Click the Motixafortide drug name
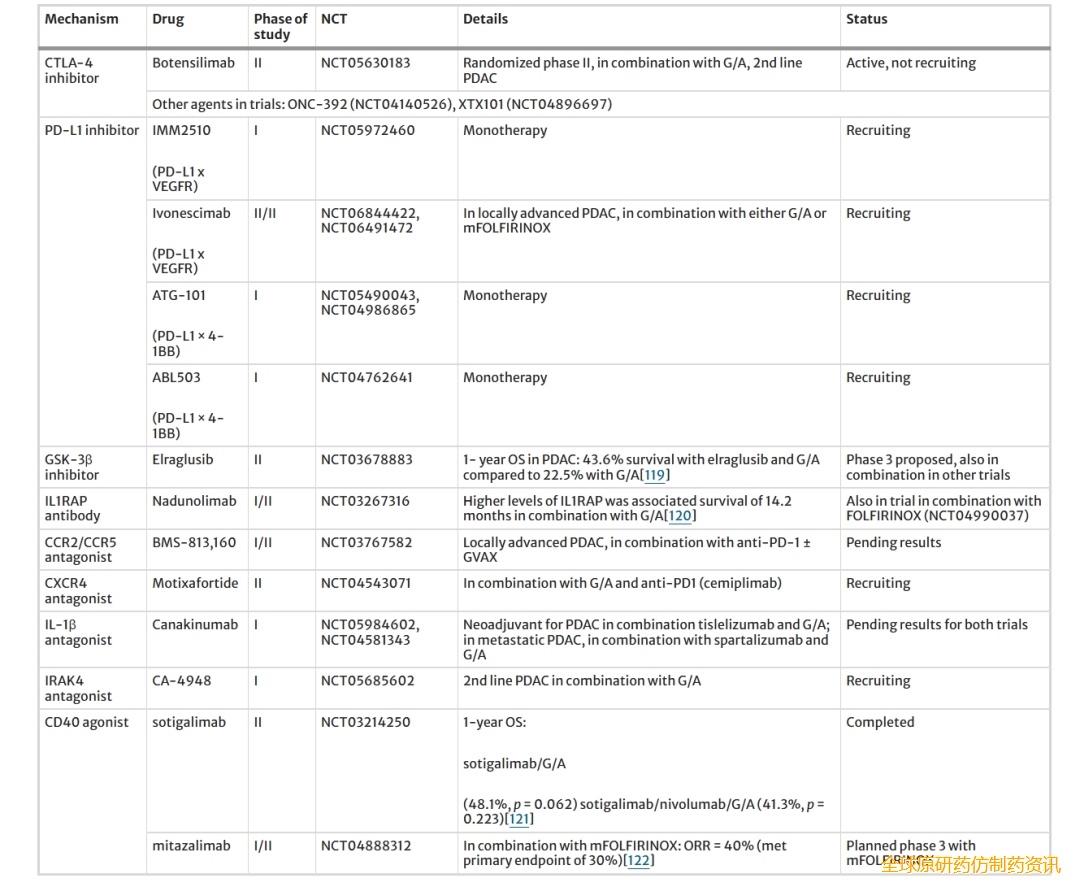The height and width of the screenshot is (887, 1080). tap(195, 583)
